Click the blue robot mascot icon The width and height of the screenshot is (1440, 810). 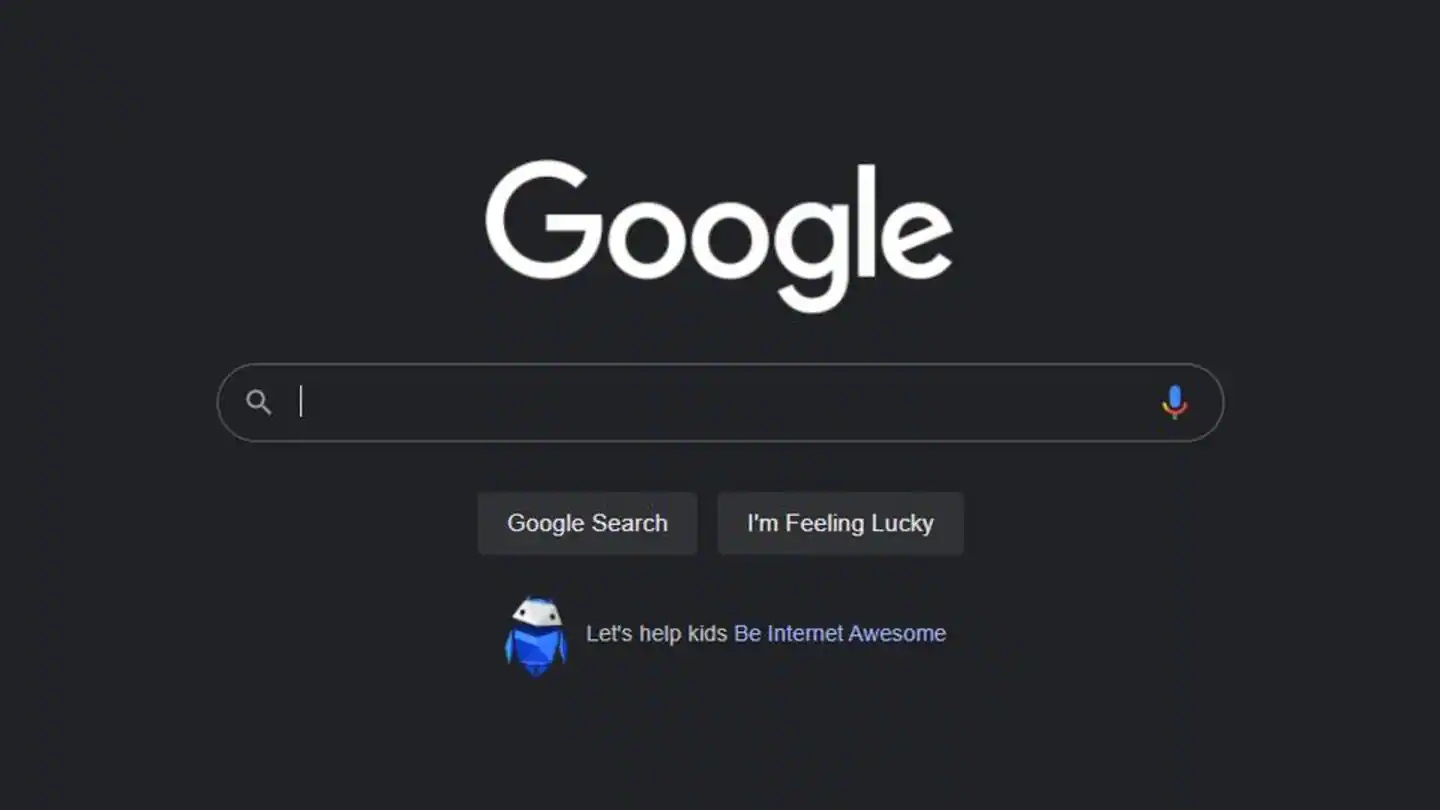(536, 637)
